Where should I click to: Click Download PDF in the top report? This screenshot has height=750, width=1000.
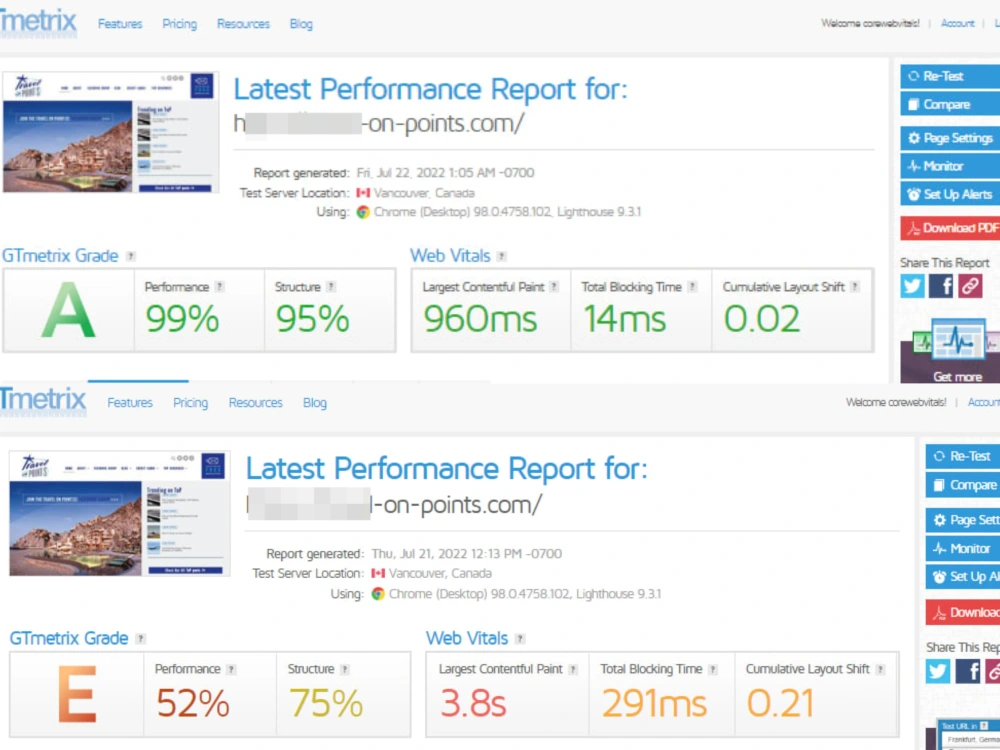[x=950, y=228]
